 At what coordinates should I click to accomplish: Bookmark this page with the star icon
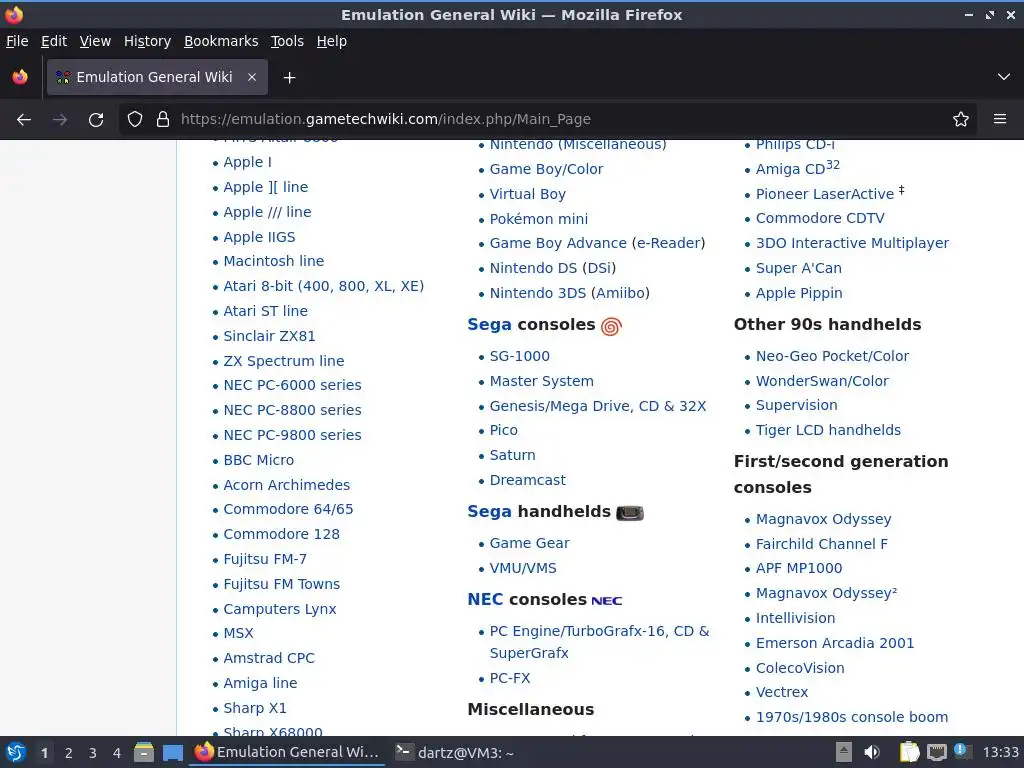pos(961,120)
